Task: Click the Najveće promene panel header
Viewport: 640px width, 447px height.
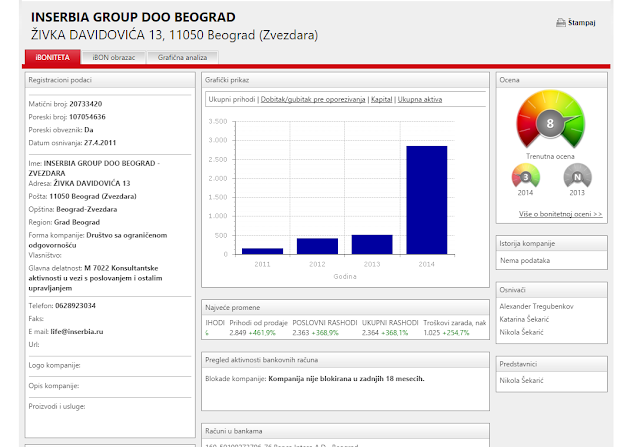Action: 345,307
